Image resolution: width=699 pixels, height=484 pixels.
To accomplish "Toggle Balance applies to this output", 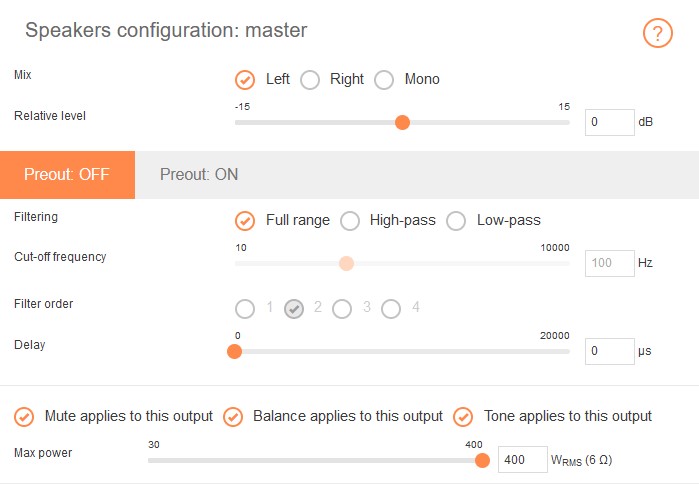I will tap(233, 417).
